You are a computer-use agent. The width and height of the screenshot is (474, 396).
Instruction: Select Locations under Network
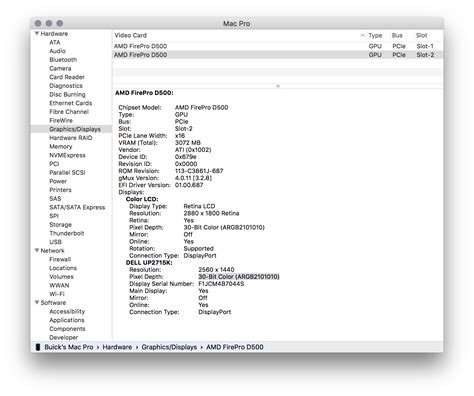click(x=63, y=268)
